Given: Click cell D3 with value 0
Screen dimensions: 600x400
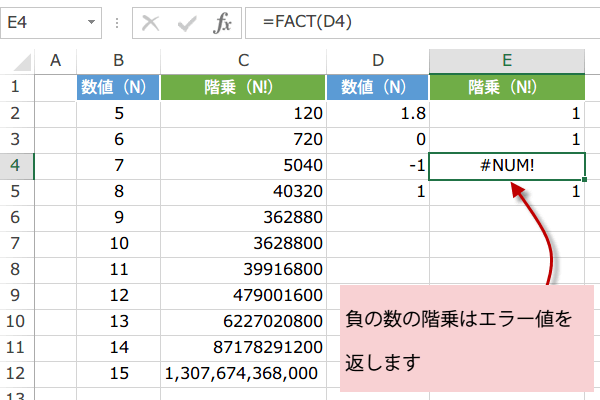Looking at the screenshot, I should point(378,140).
